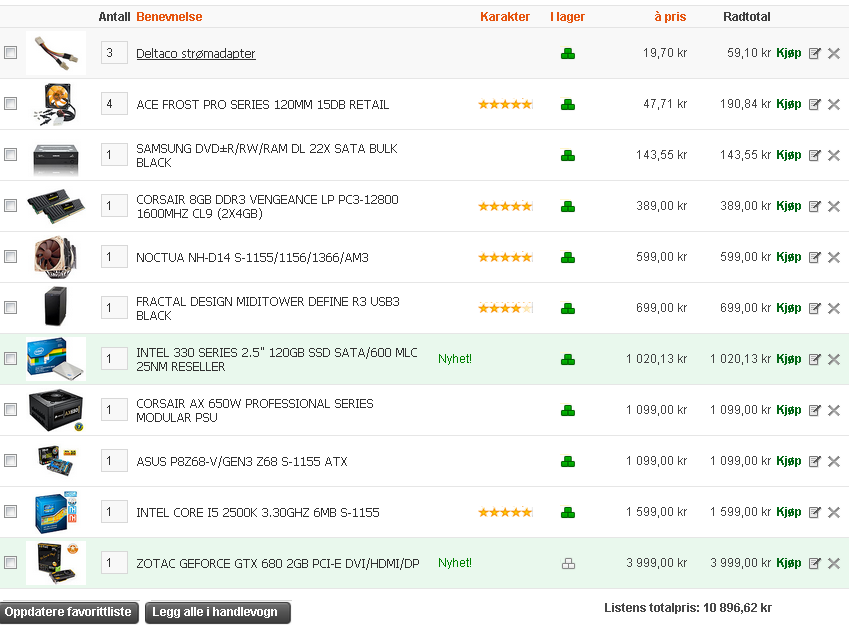The width and height of the screenshot is (849, 628).
Task: Edit the NOCTUA NH-D14 row
Action: 814,257
